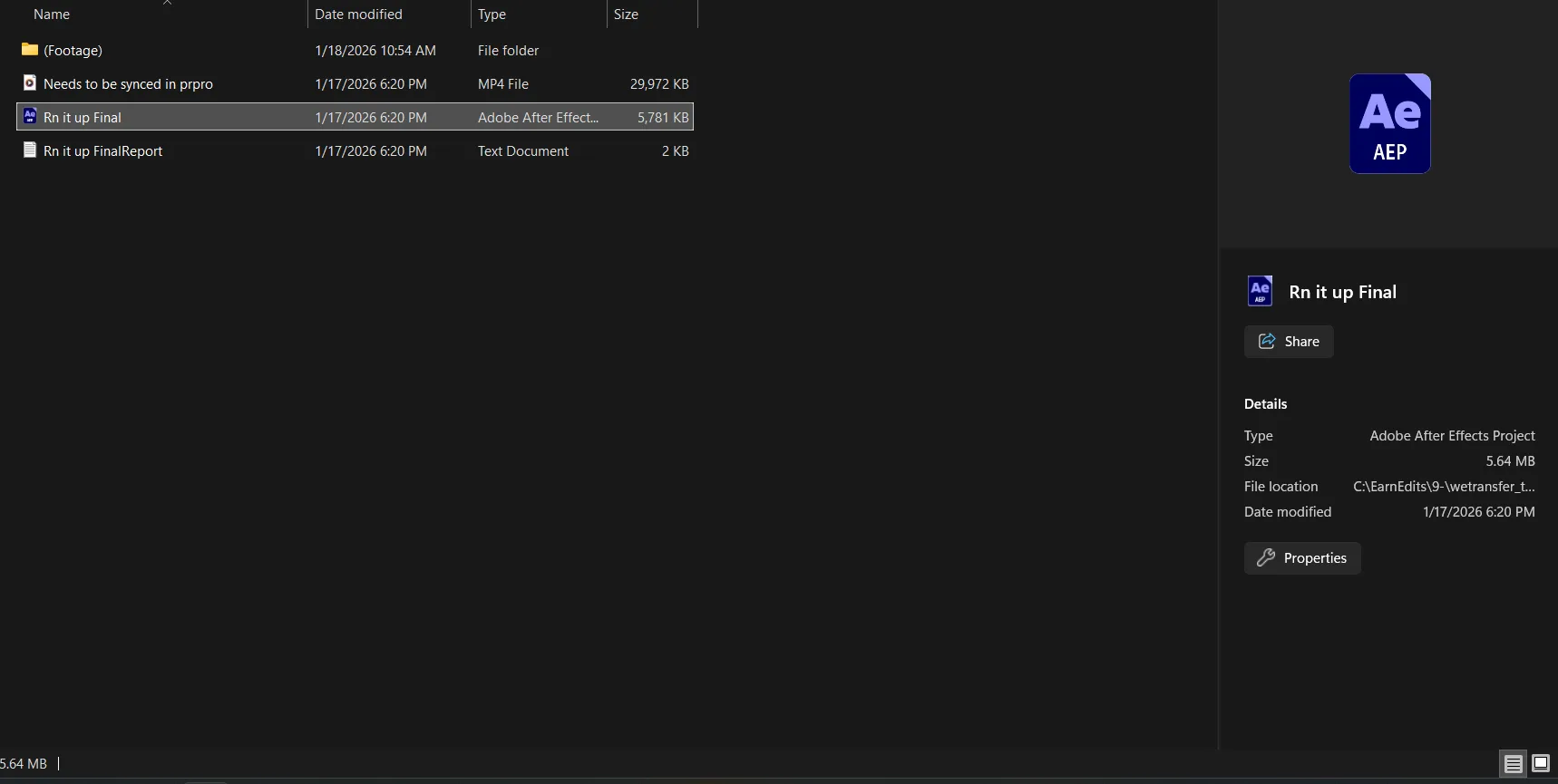Sort by the Date modified column header
The image size is (1558, 784).
358,15
